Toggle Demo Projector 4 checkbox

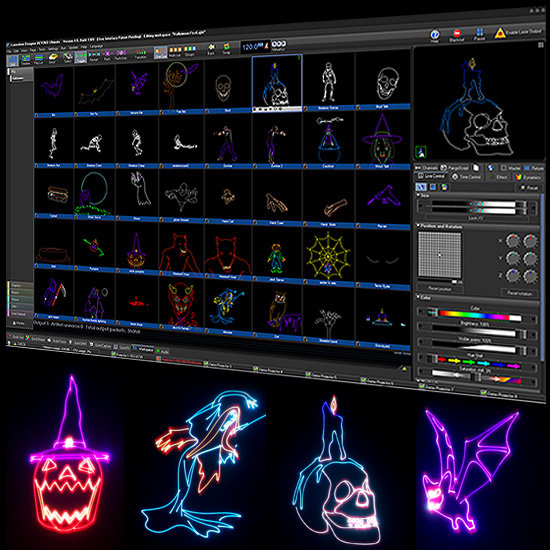click(256, 368)
